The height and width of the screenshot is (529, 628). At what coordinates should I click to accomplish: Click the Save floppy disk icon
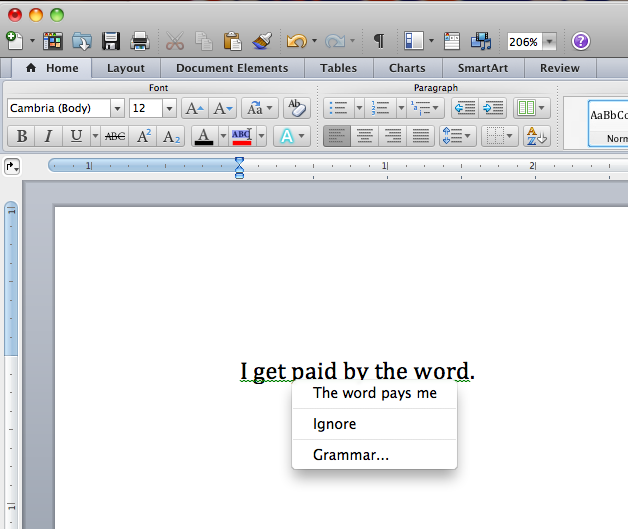pyautogui.click(x=111, y=41)
